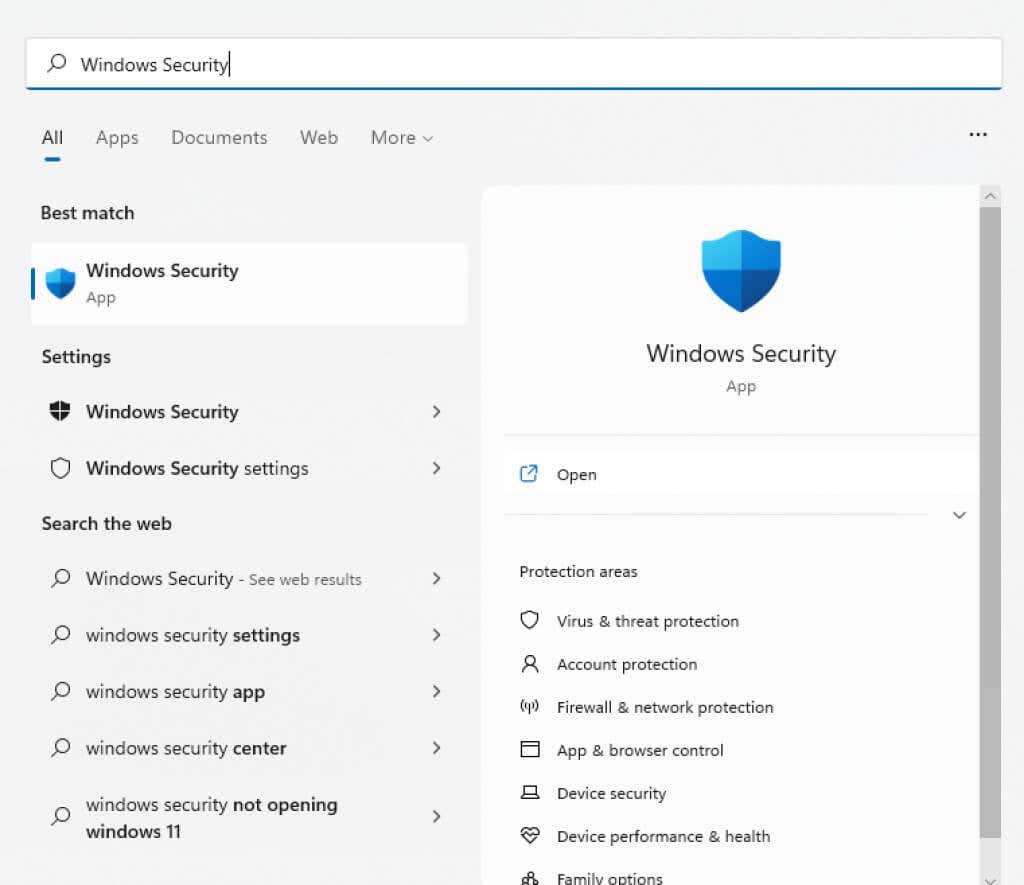Open the Windows Security app via Open
The image size is (1024, 885).
point(741,474)
